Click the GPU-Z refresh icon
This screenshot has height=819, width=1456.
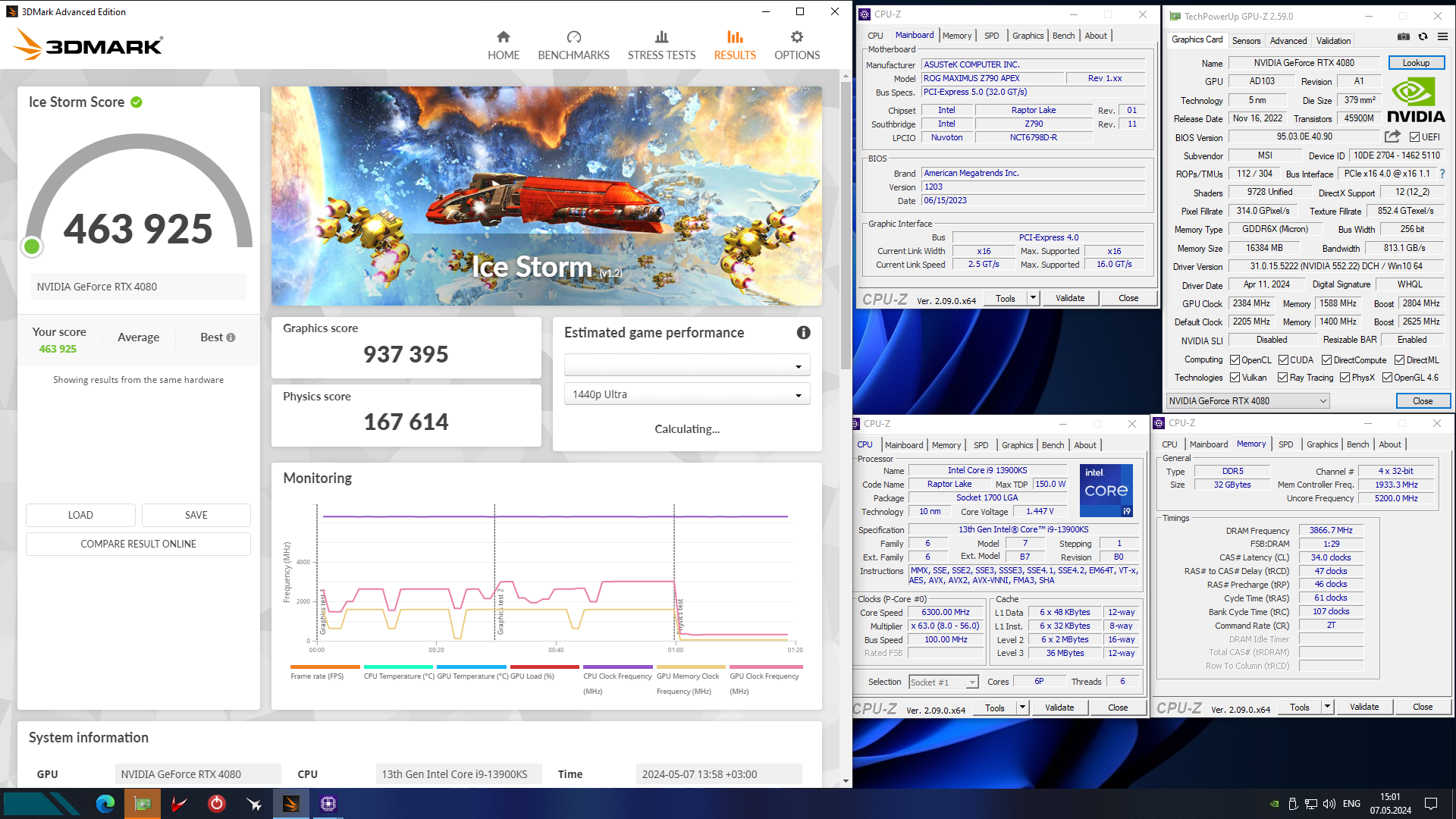point(1423,36)
